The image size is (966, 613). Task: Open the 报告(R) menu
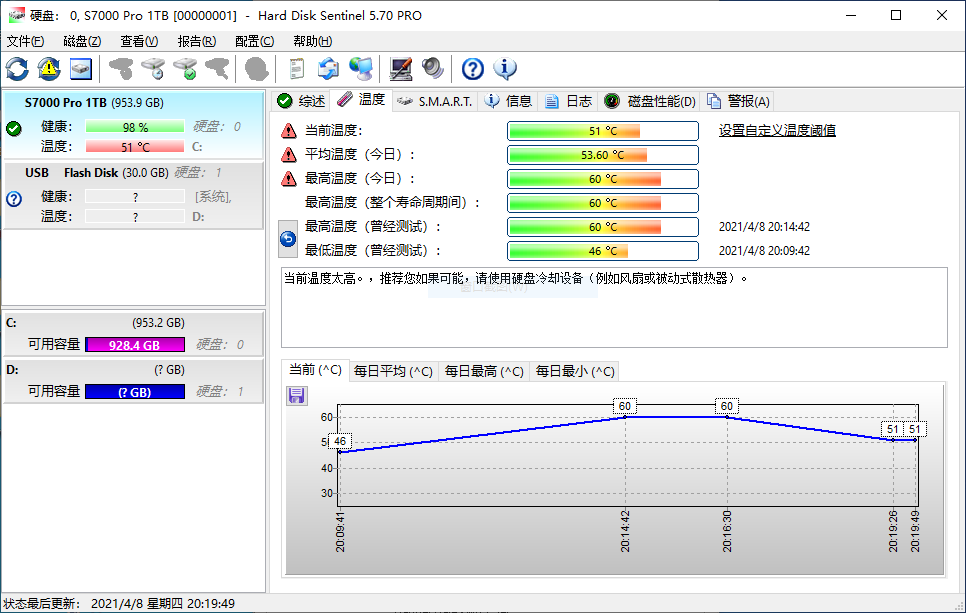point(197,41)
